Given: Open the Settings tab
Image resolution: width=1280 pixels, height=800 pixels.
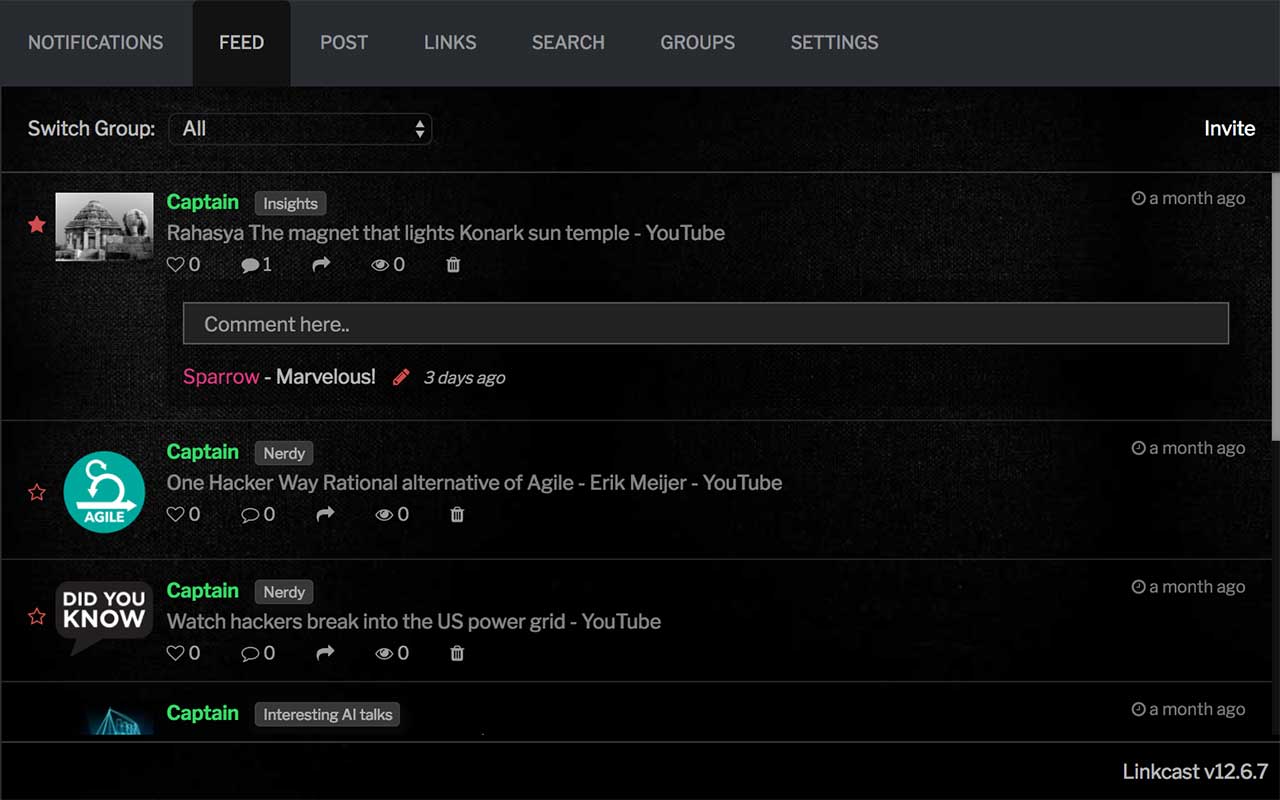Looking at the screenshot, I should pyautogui.click(x=834, y=43).
